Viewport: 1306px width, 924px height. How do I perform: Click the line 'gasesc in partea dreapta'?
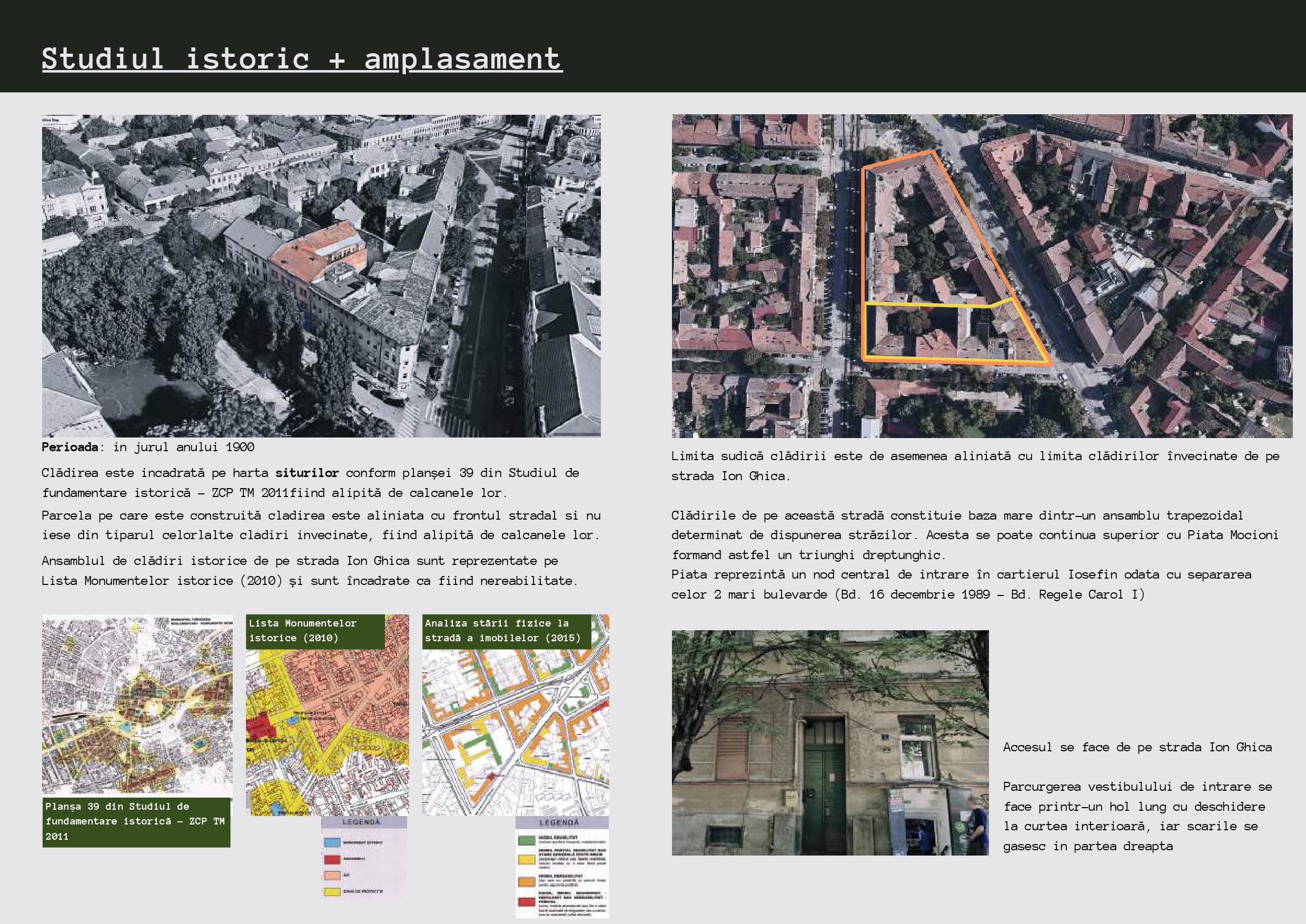(1088, 847)
